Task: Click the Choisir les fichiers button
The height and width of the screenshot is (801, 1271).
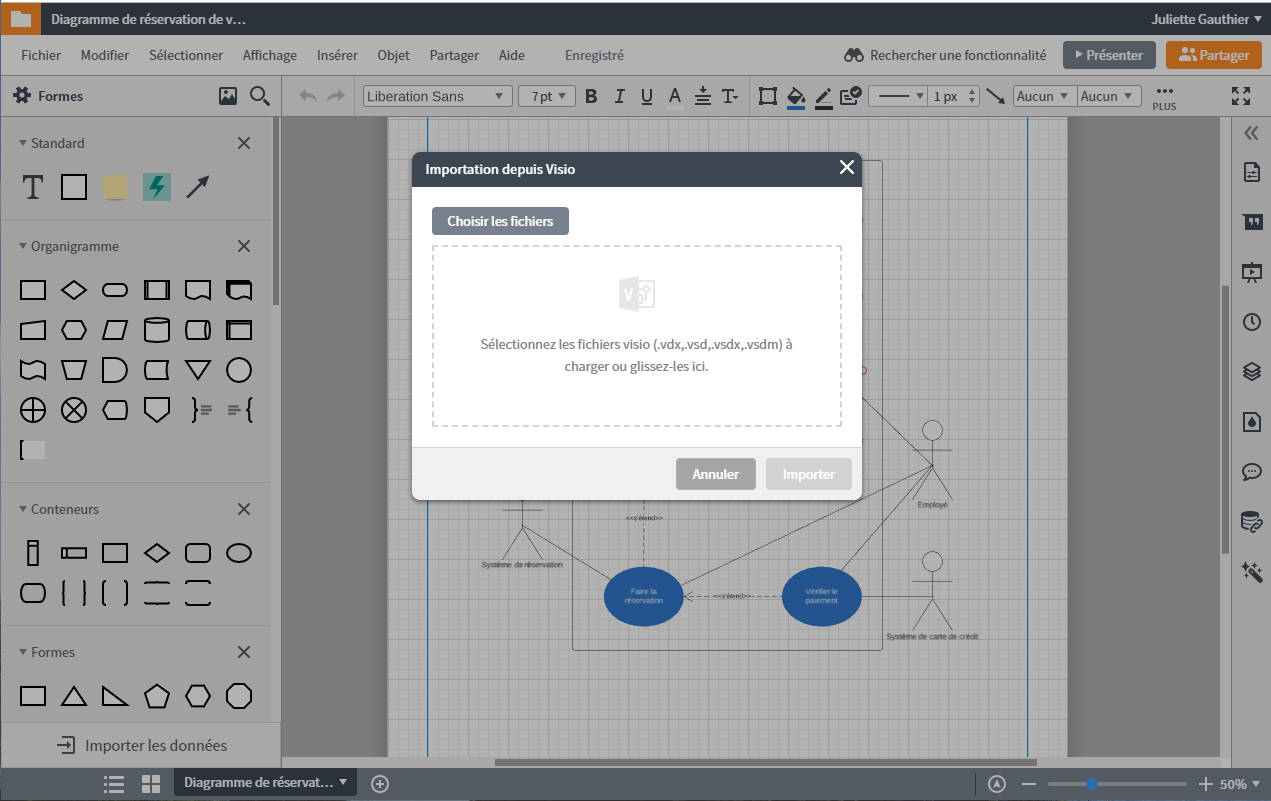Action: pos(500,220)
